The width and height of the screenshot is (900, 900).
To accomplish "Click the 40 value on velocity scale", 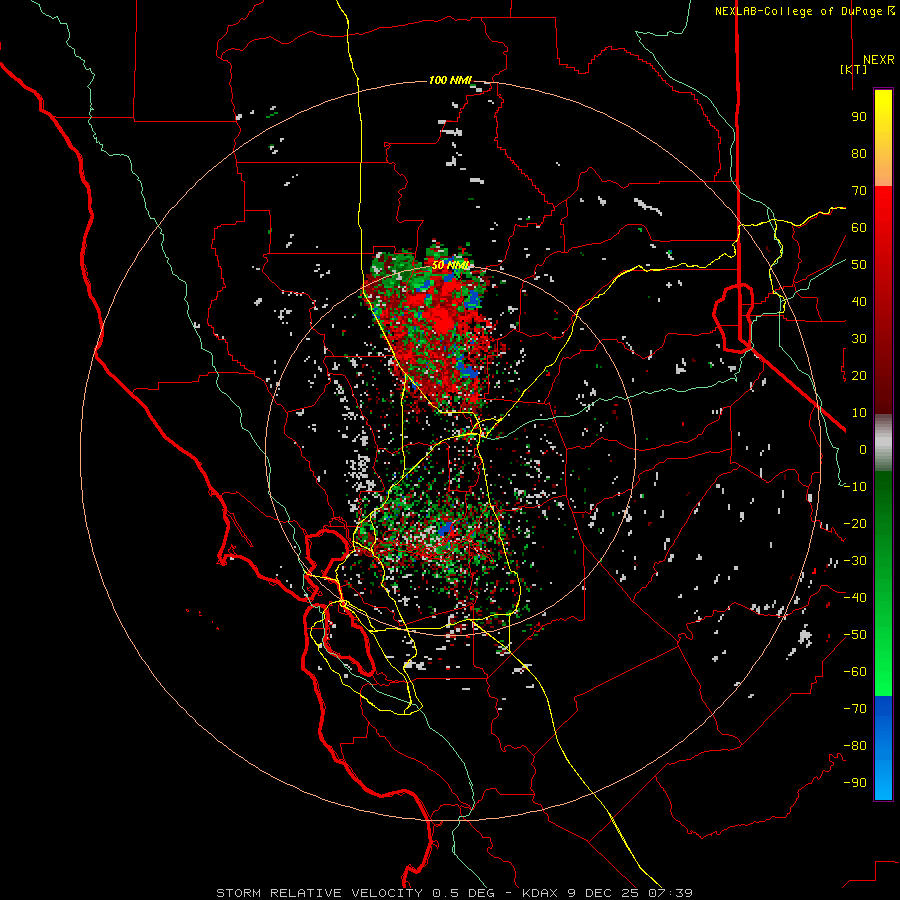I will [859, 302].
